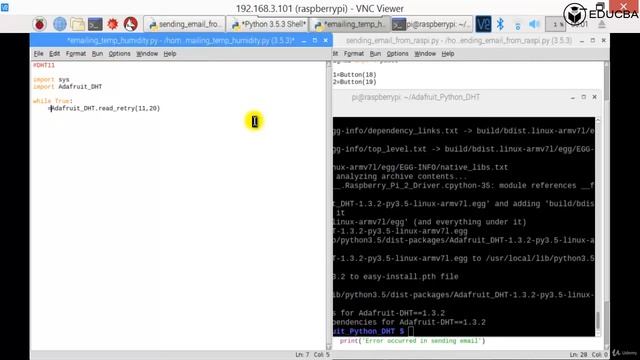Open Run menu in emailing_temp_humidity window
This screenshot has width=640, height=360.
97,53
